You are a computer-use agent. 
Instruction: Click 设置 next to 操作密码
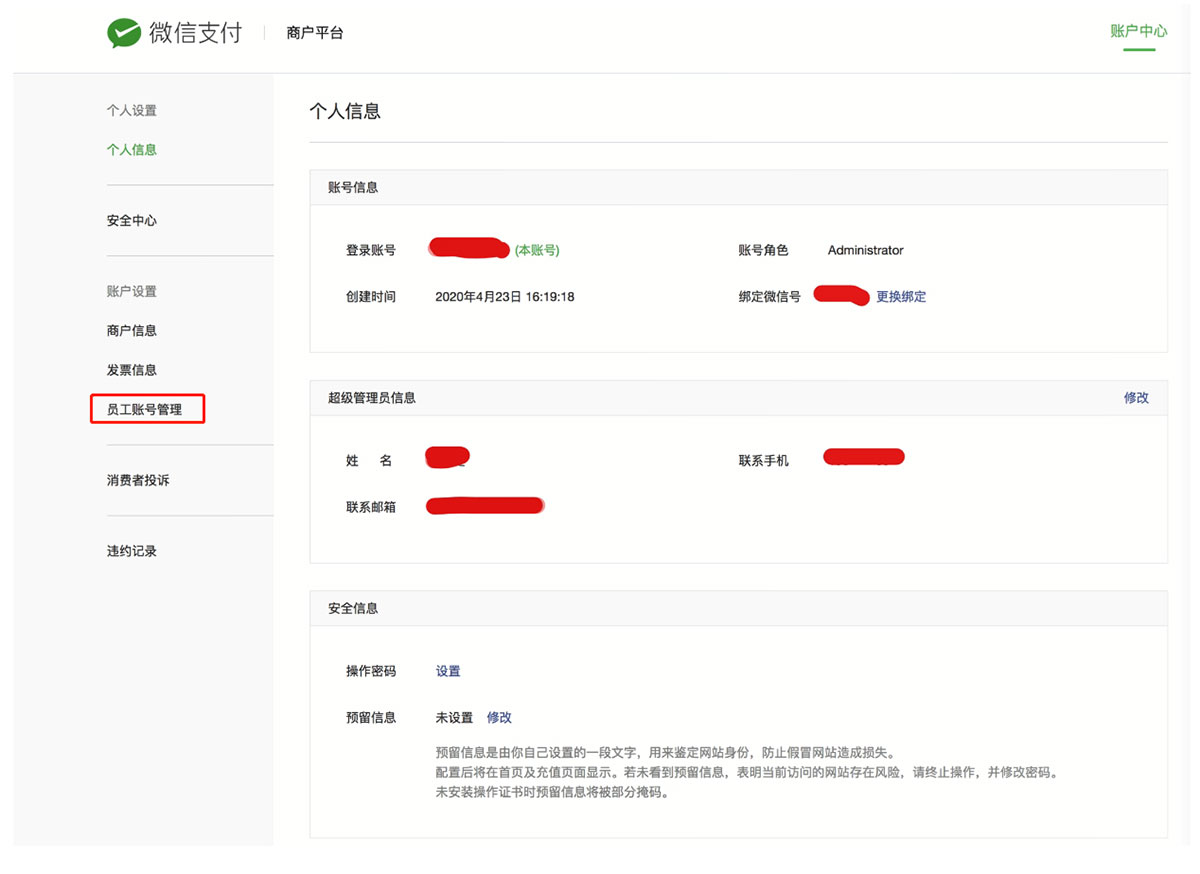tap(448, 672)
